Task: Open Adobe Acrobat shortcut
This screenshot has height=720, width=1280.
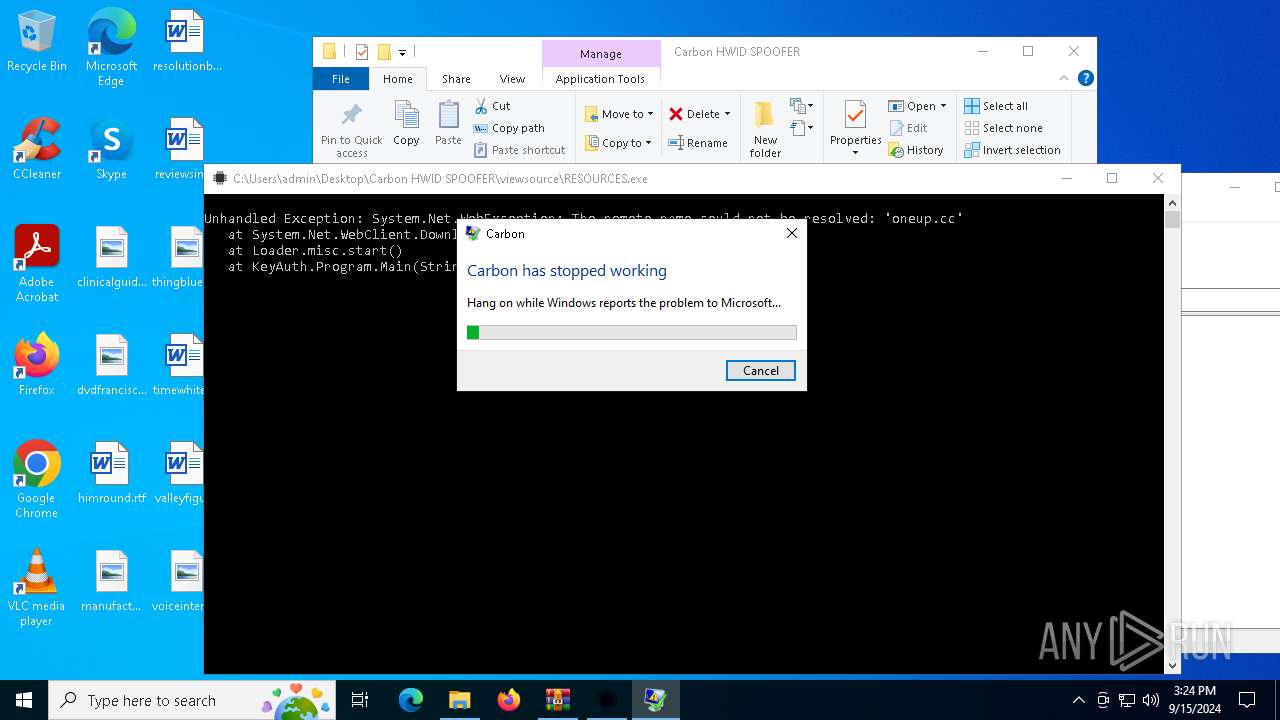Action: coord(37,264)
